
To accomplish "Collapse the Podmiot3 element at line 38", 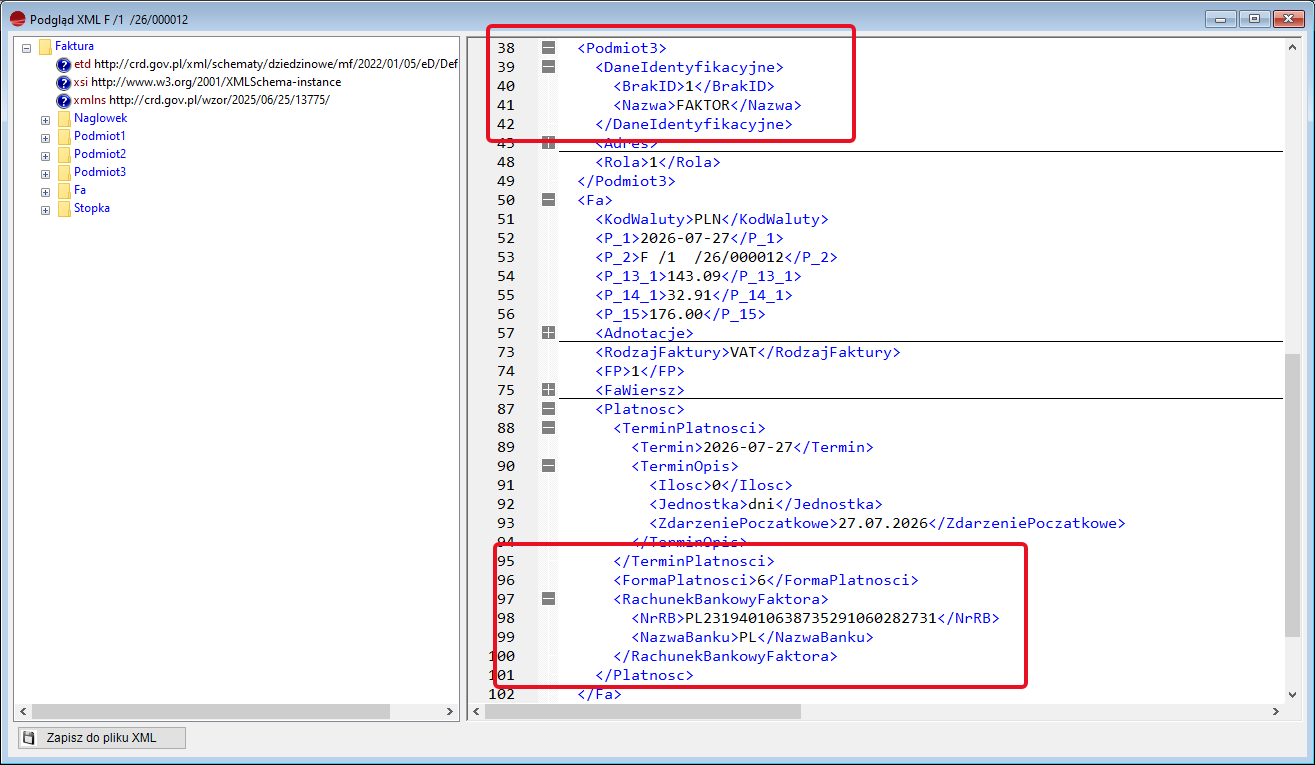I will tap(548, 48).
